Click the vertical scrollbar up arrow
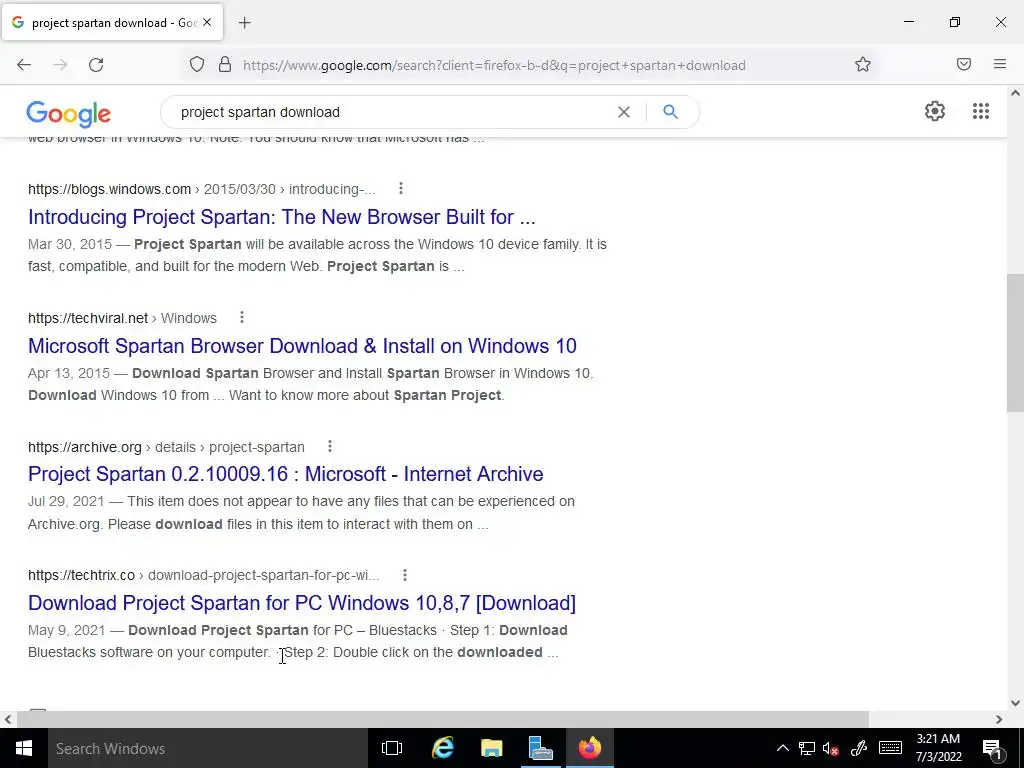The width and height of the screenshot is (1024, 768). (x=1015, y=93)
